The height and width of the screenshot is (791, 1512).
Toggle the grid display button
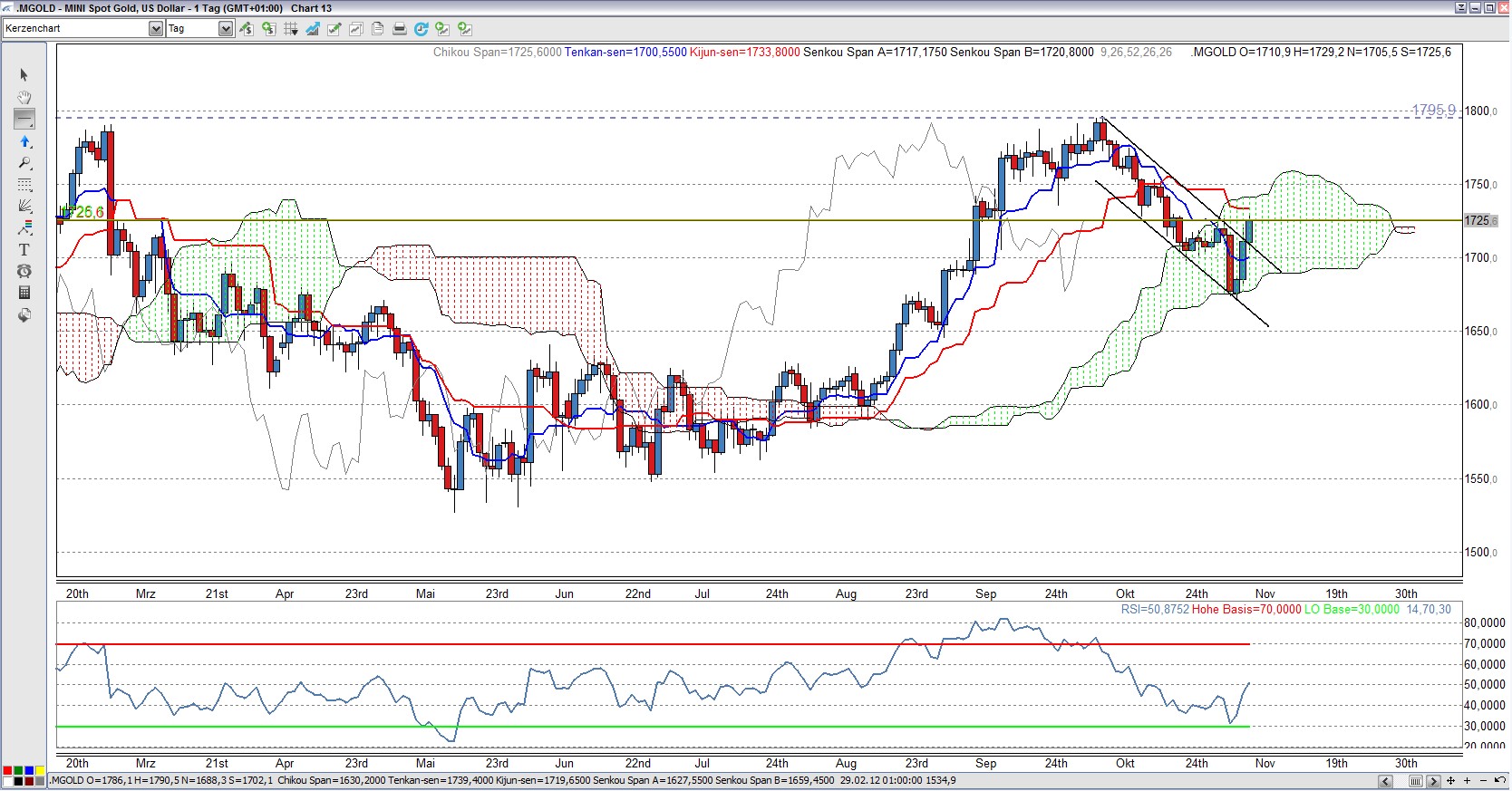click(x=290, y=29)
